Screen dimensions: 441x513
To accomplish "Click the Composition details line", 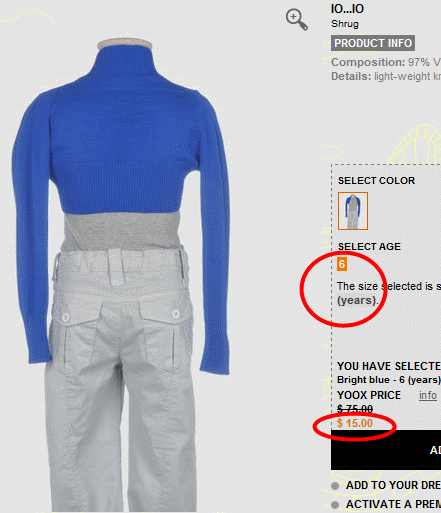I will tap(386, 62).
